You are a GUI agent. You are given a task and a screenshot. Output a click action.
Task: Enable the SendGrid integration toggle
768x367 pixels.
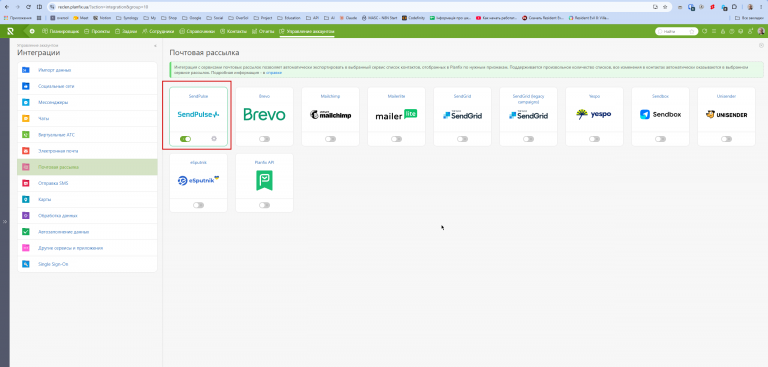[x=462, y=139]
